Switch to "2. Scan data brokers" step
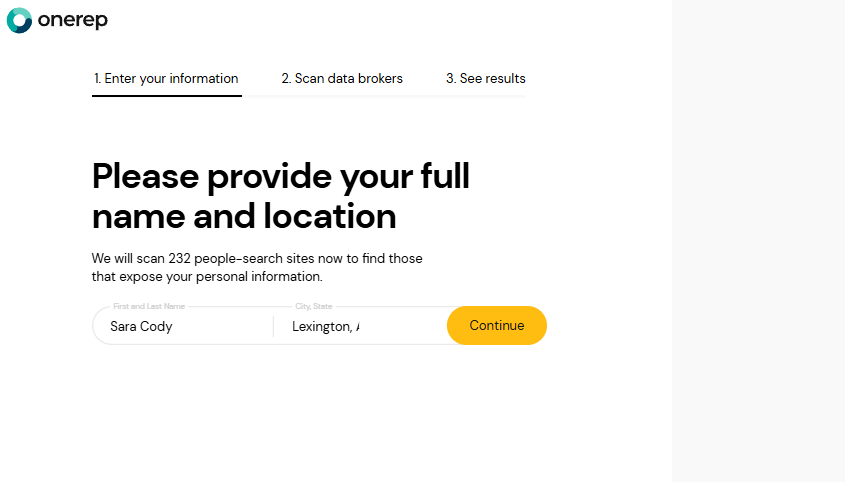Image resolution: width=845 pixels, height=482 pixels. [x=342, y=79]
